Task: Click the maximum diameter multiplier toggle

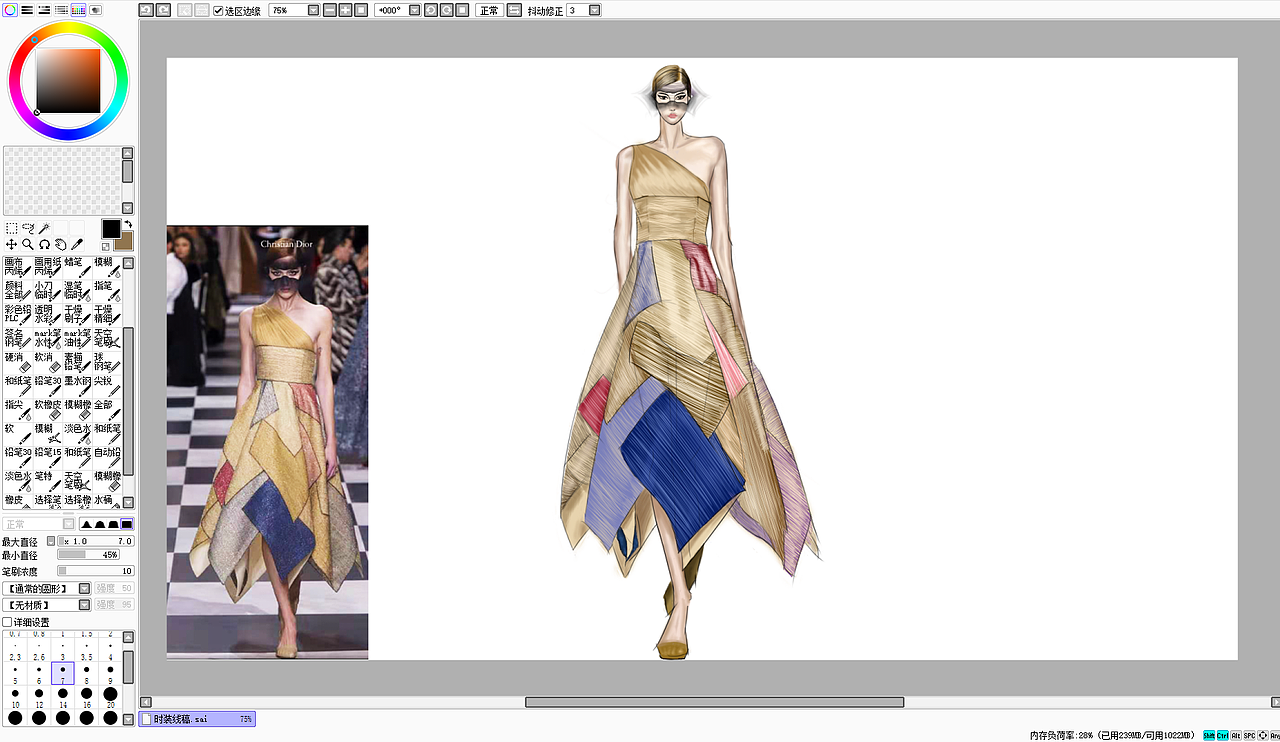Action: tap(51, 541)
